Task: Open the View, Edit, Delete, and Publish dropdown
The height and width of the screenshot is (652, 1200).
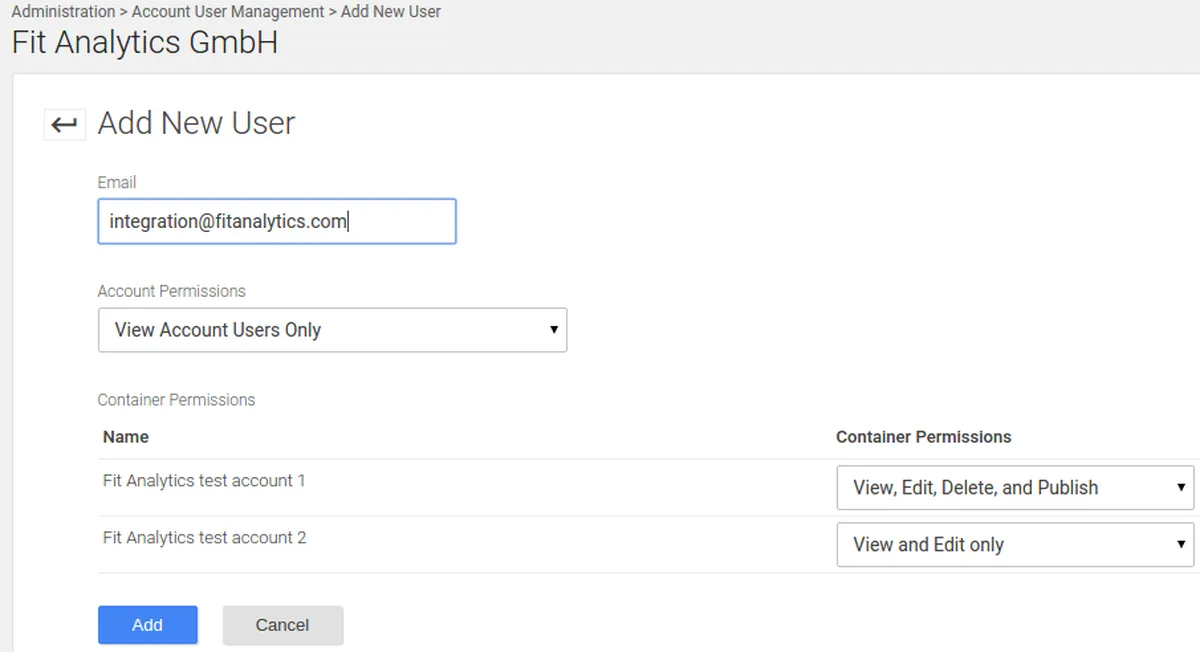Action: (1015, 488)
